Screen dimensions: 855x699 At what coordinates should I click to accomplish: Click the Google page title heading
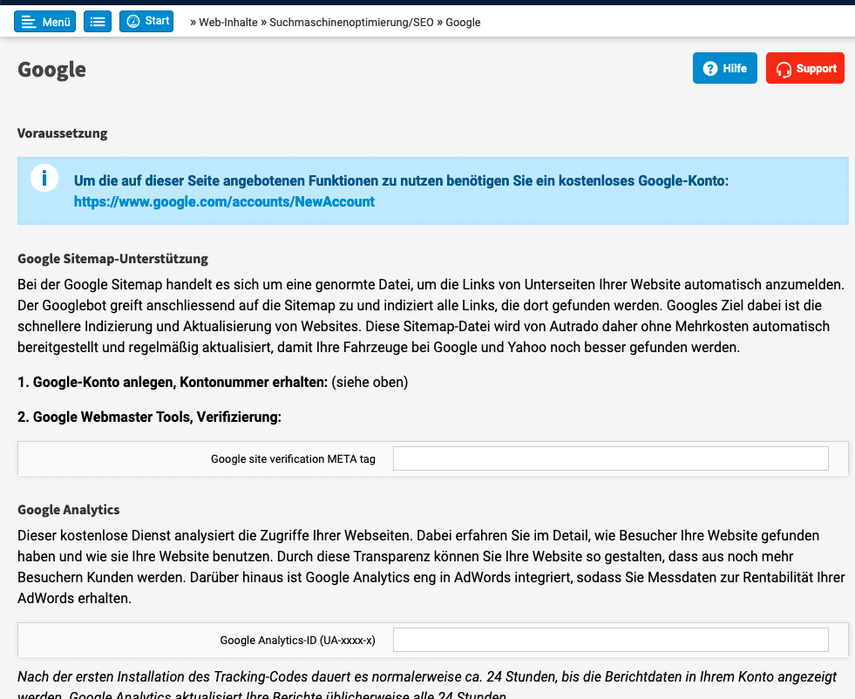[x=52, y=69]
